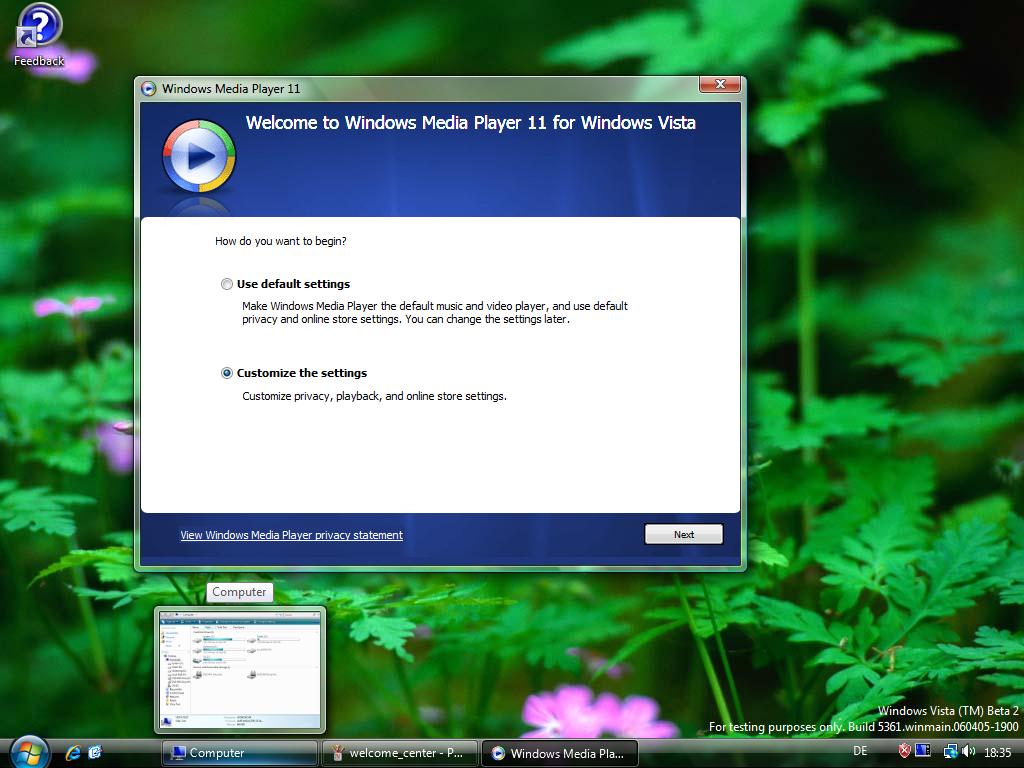Click the 'Customize privacy, playback, and online store settings.' description

(x=374, y=396)
